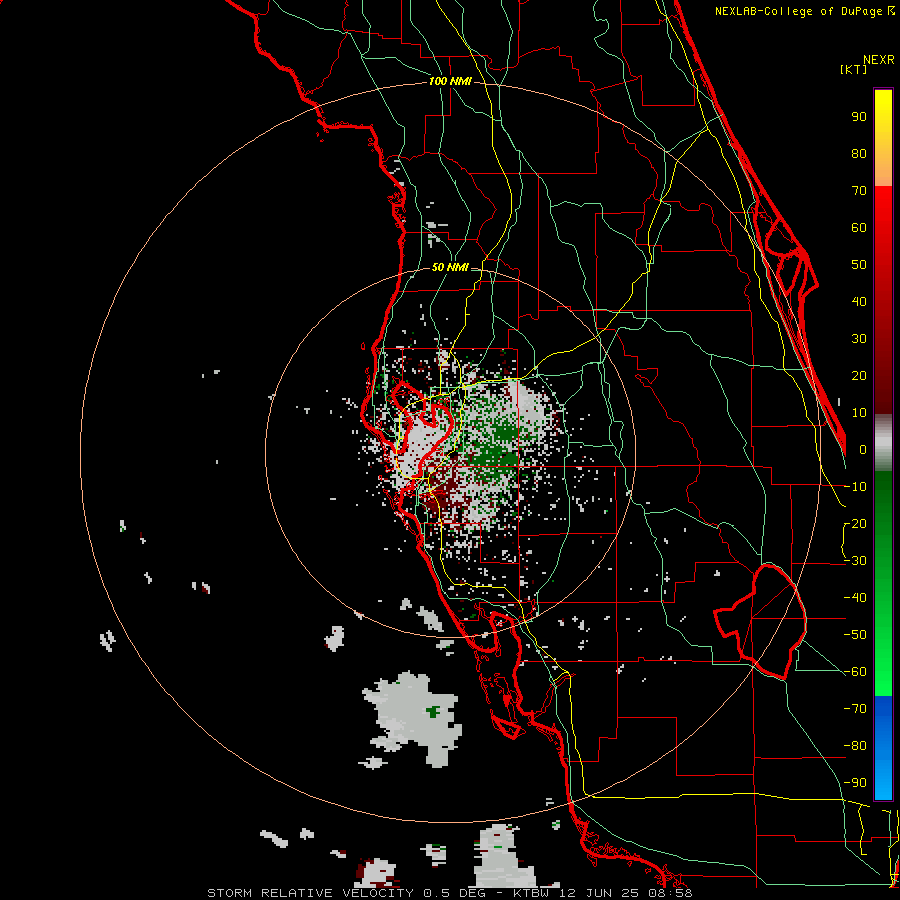The height and width of the screenshot is (900, 900).
Task: Click the STORM RELATIVE VELOCITY caption text
Action: pyautogui.click(x=313, y=893)
